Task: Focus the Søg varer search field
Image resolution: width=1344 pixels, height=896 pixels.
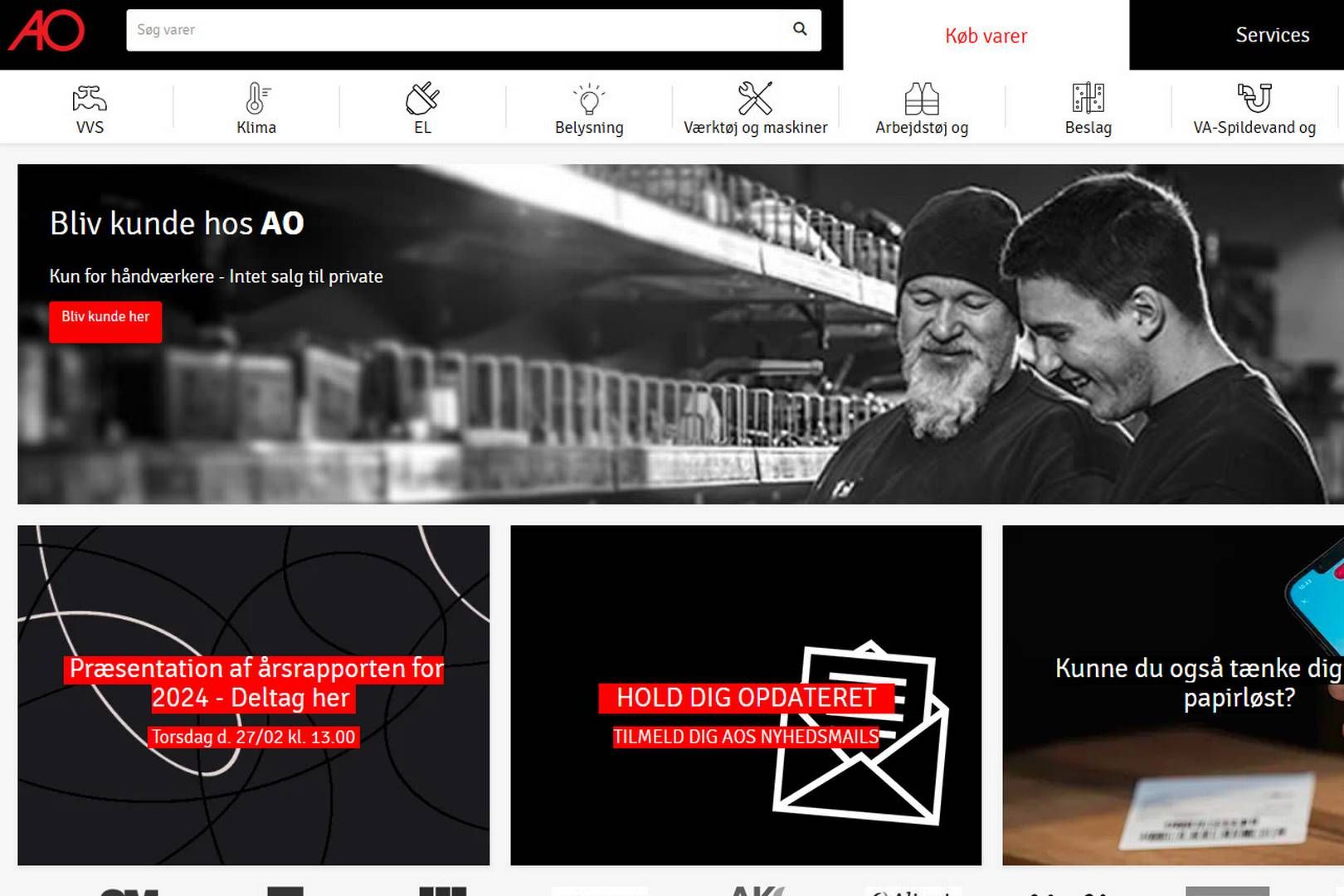Action: 456,30
